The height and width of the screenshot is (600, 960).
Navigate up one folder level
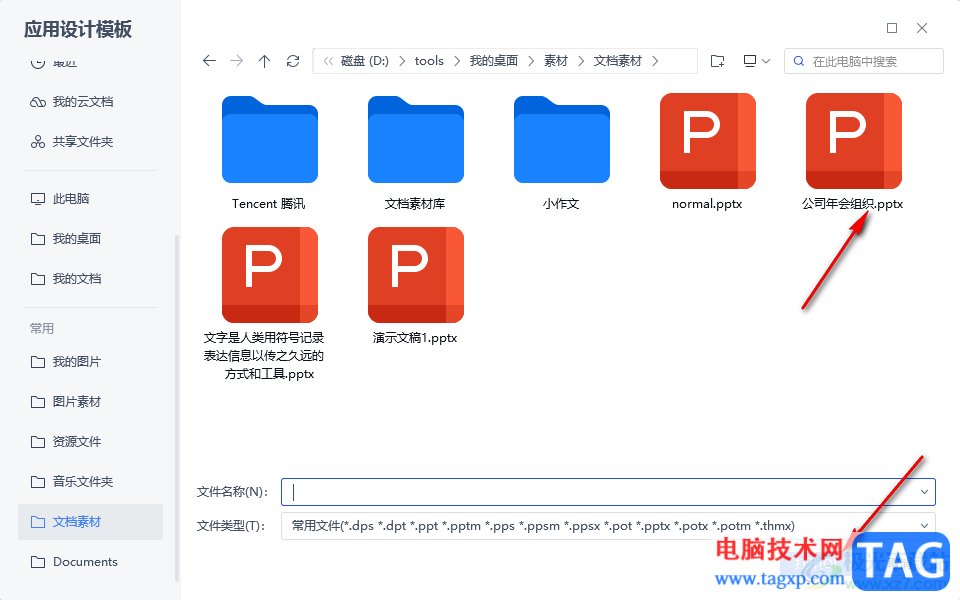(x=264, y=61)
